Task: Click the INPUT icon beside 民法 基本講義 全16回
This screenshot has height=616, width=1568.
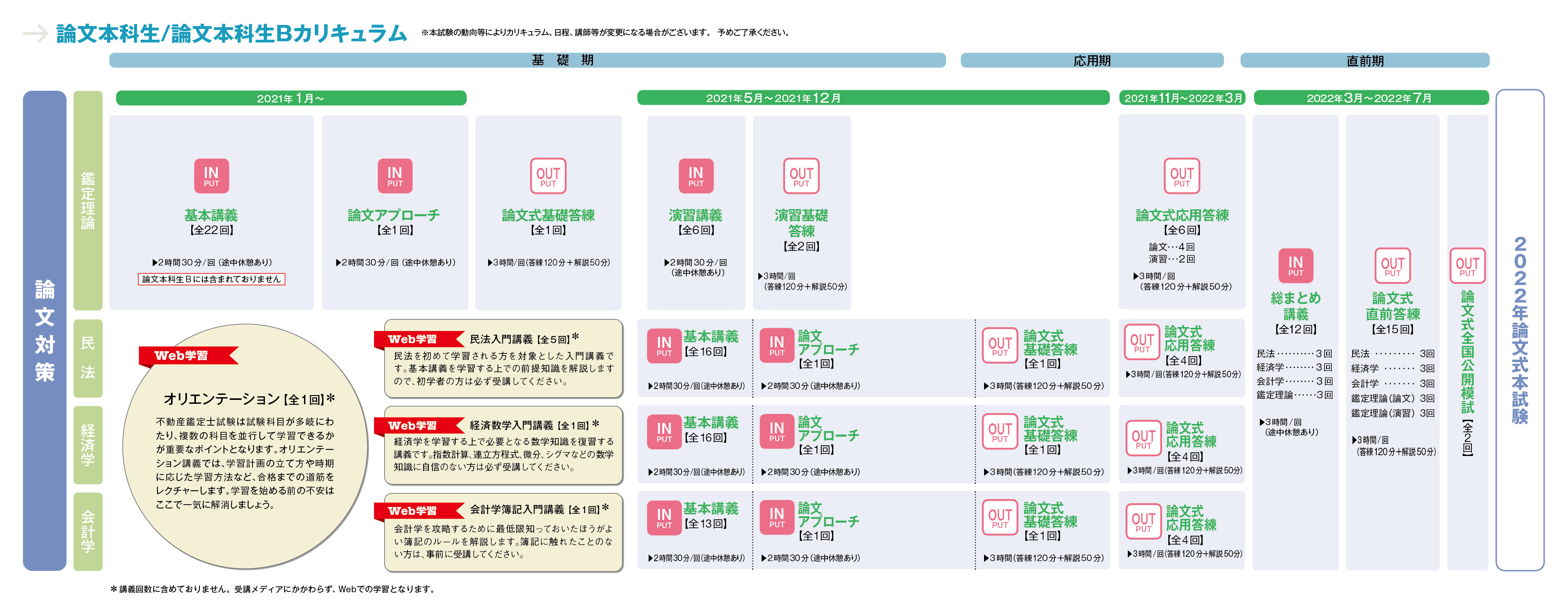Action: [x=663, y=346]
